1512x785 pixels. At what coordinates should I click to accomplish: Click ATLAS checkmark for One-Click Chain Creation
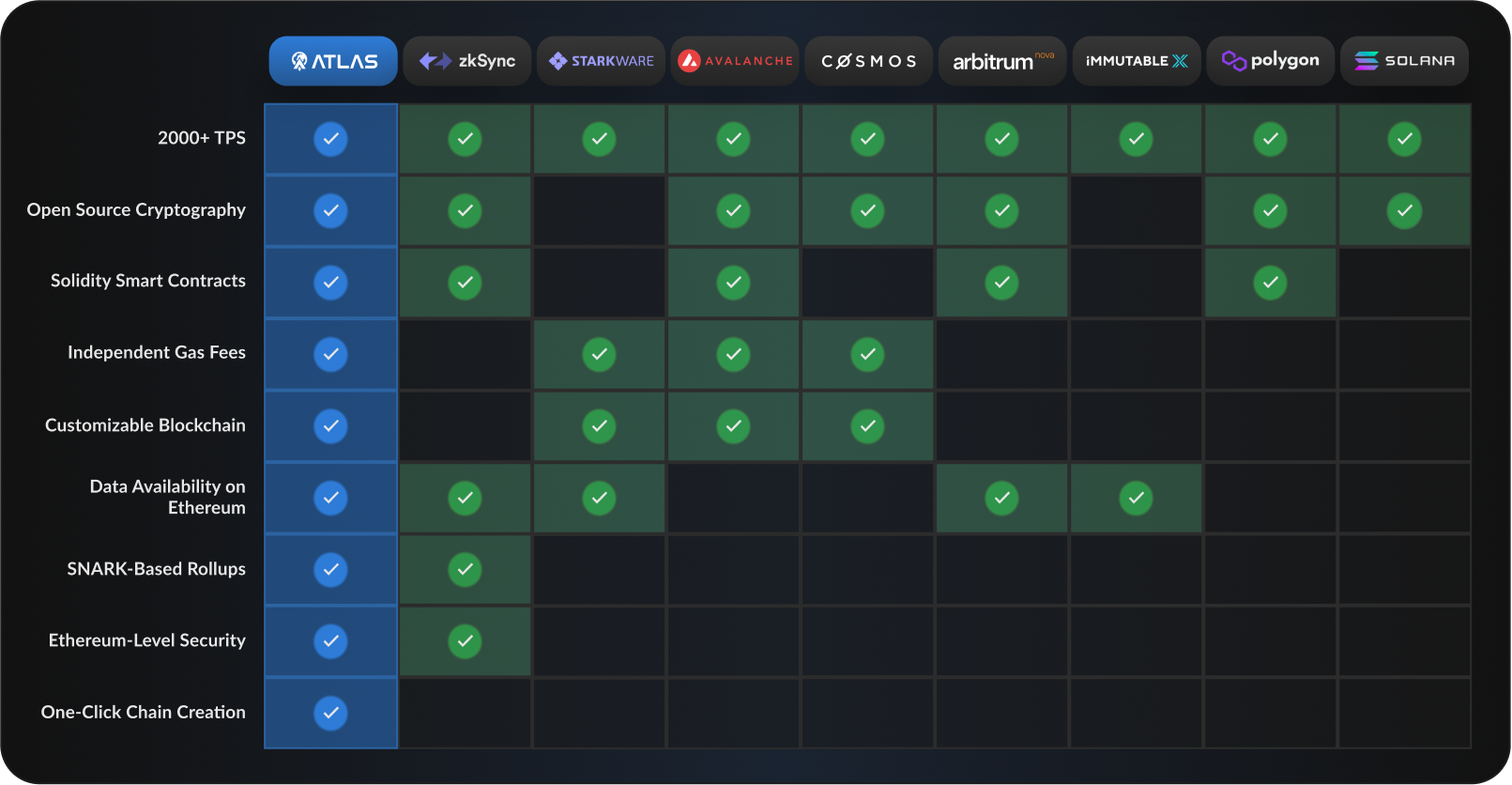[330, 713]
